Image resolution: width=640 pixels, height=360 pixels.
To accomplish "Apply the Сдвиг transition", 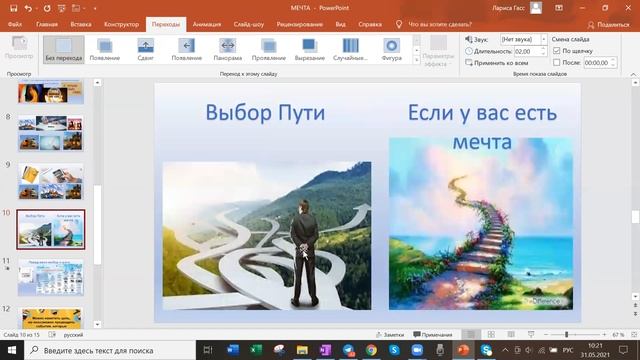I will click(x=146, y=49).
